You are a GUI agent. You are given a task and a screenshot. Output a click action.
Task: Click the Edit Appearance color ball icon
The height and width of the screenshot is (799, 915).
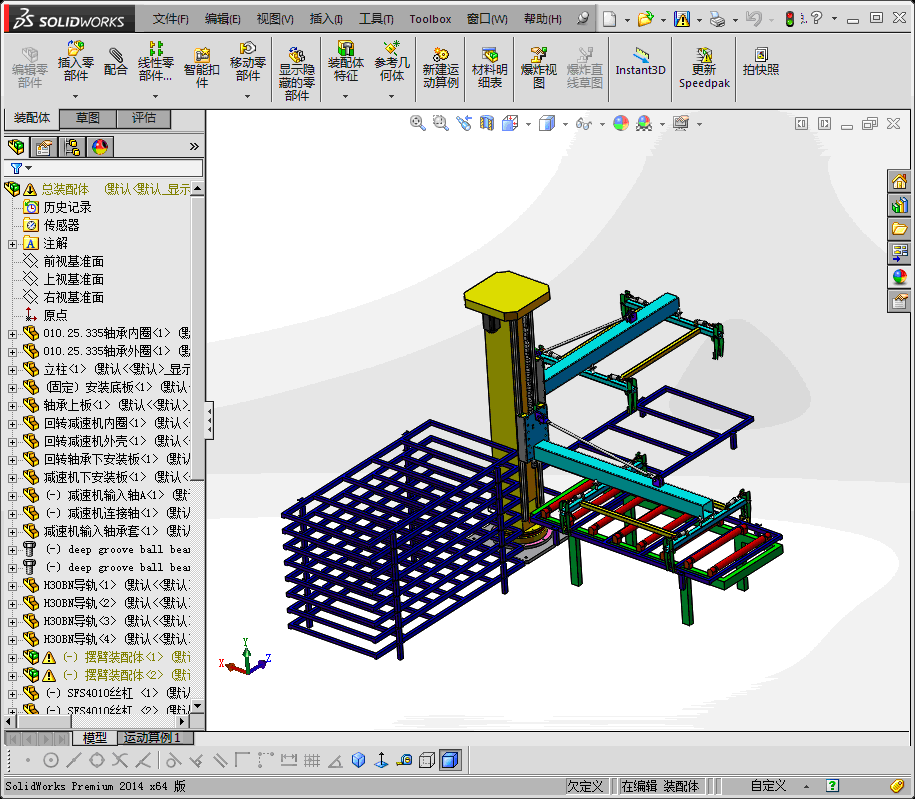click(x=621, y=123)
